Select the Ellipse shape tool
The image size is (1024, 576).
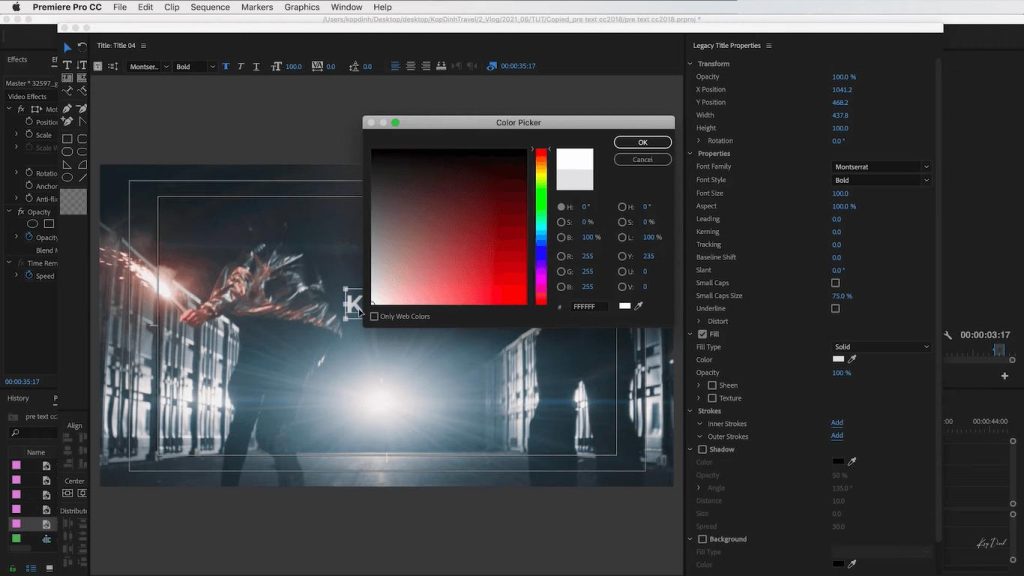67,152
